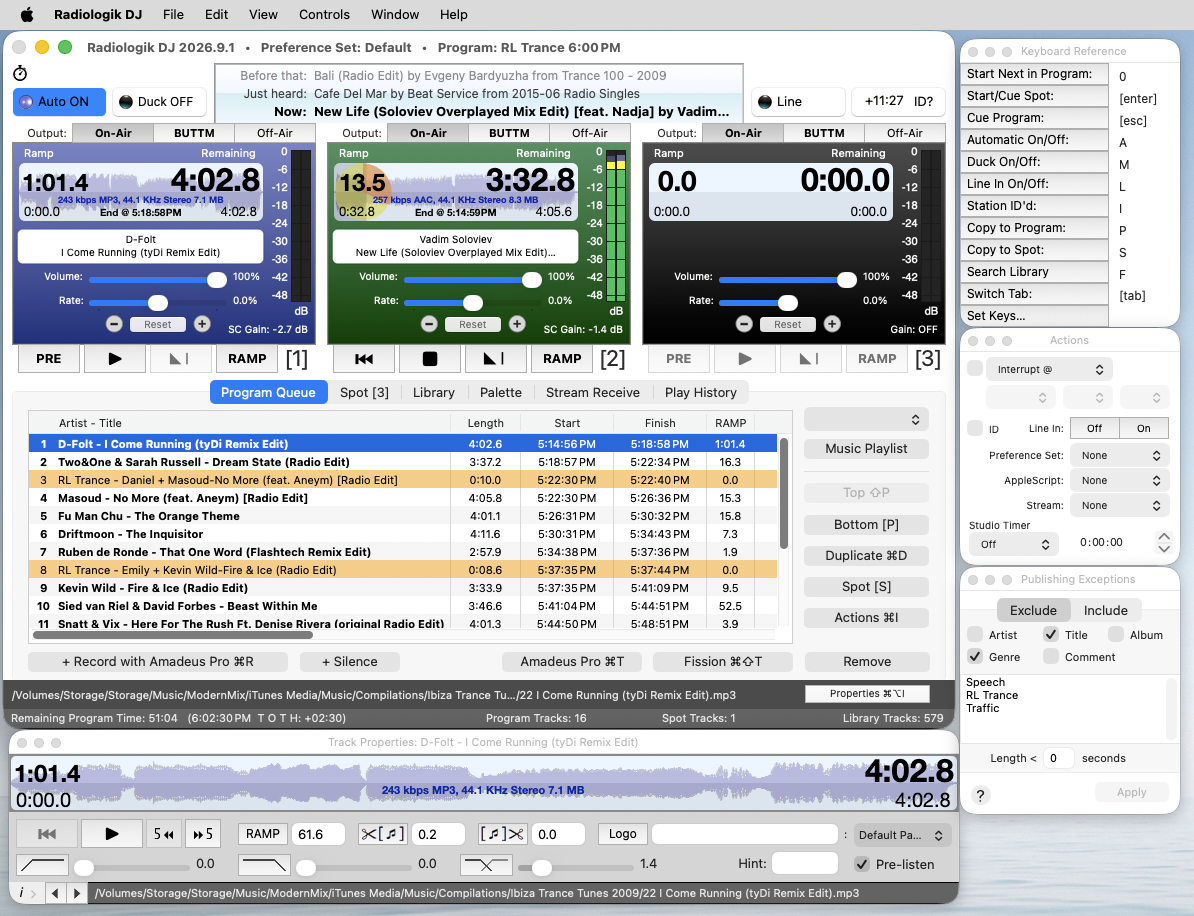Open the Preference Set dropdown in Actions
This screenshot has width=1194, height=916.
1119,455
